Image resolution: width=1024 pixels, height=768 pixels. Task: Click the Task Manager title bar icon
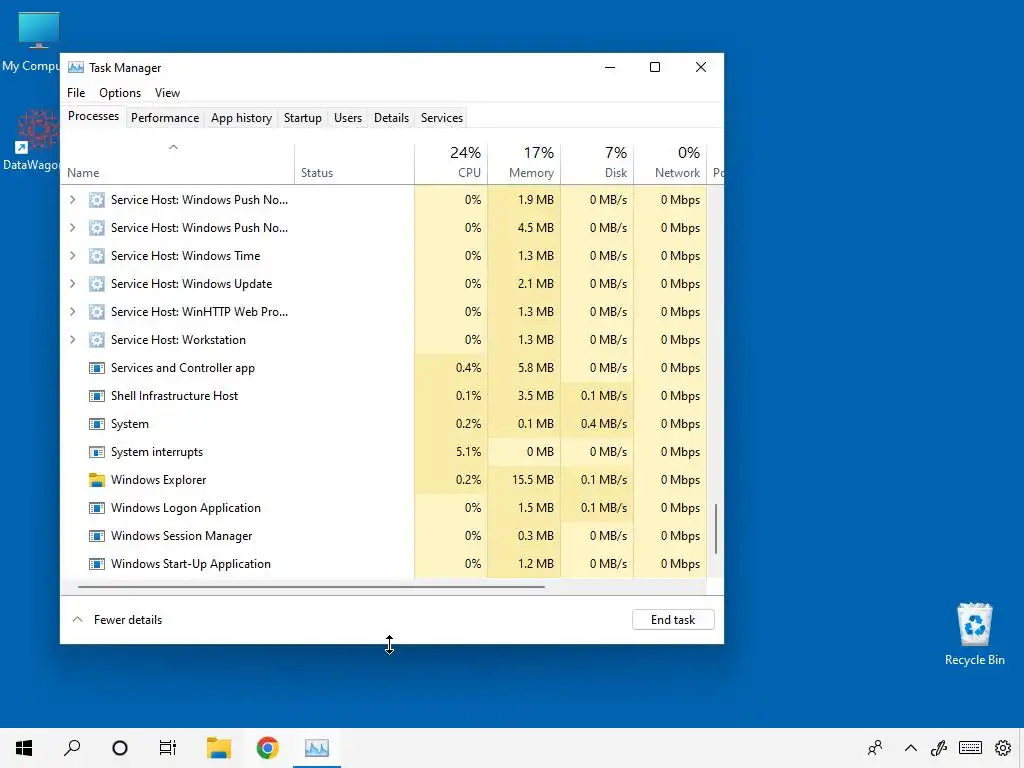click(x=76, y=67)
